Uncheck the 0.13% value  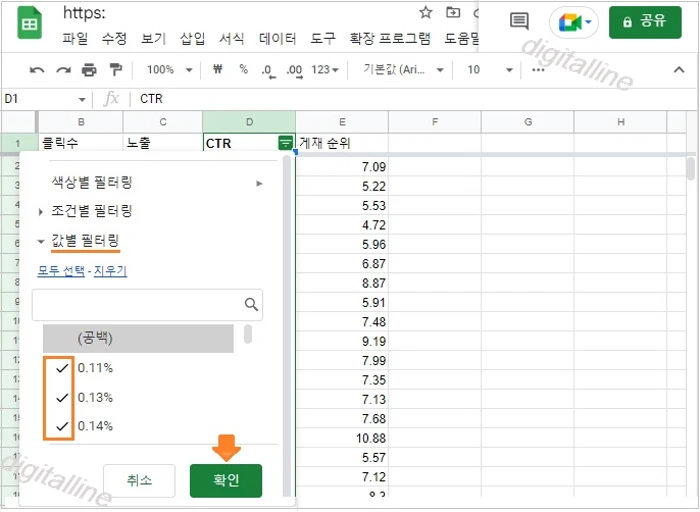coord(62,398)
